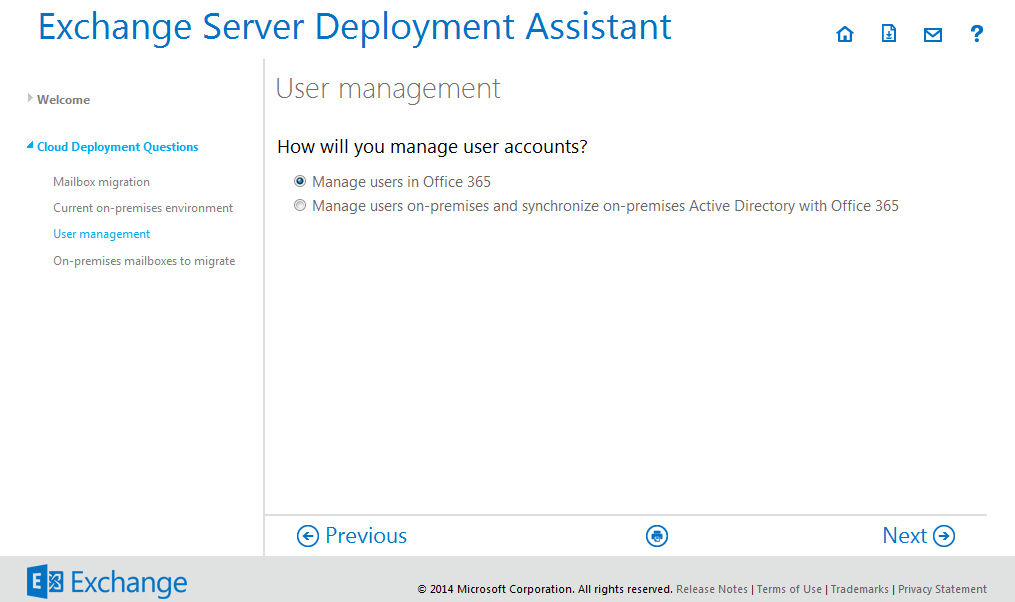Select User management in sidebar

(101, 234)
